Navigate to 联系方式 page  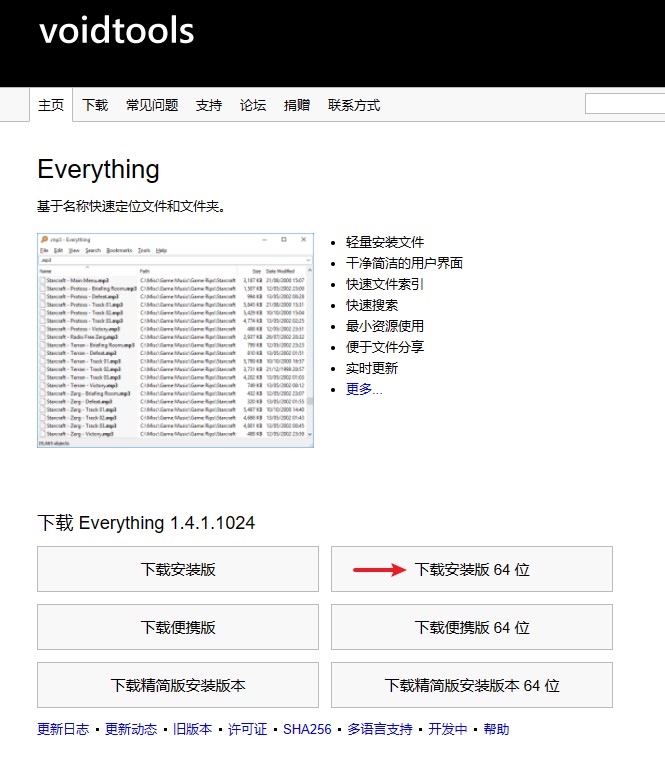click(354, 105)
